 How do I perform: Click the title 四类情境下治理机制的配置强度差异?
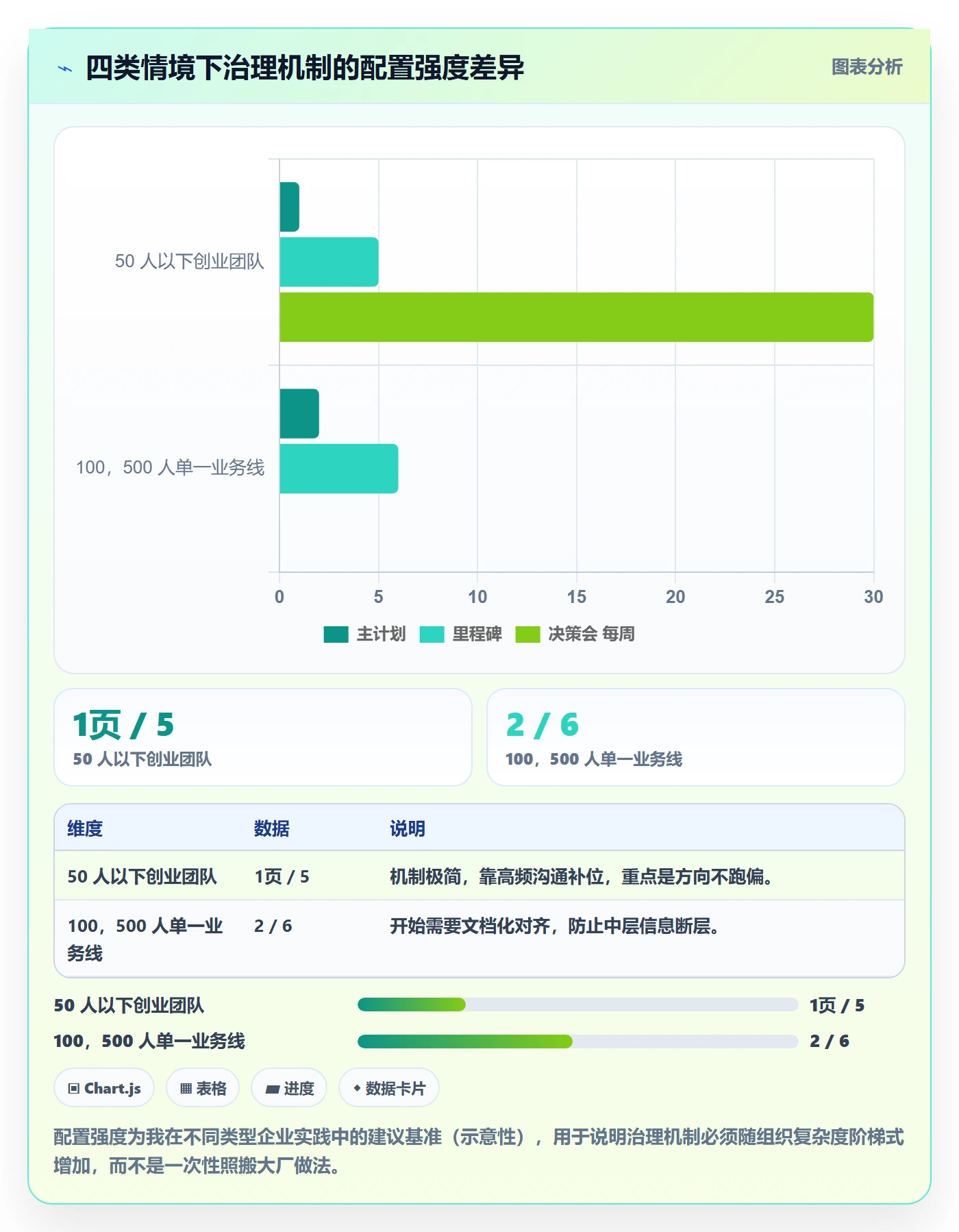click(305, 68)
